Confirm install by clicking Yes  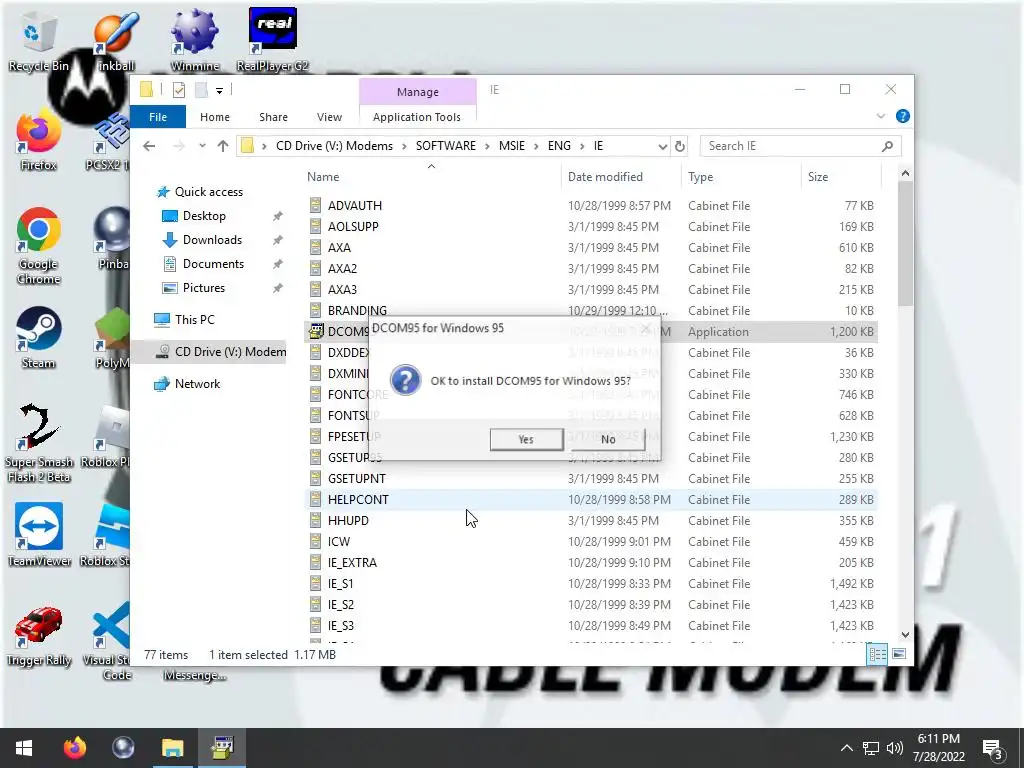(x=526, y=440)
